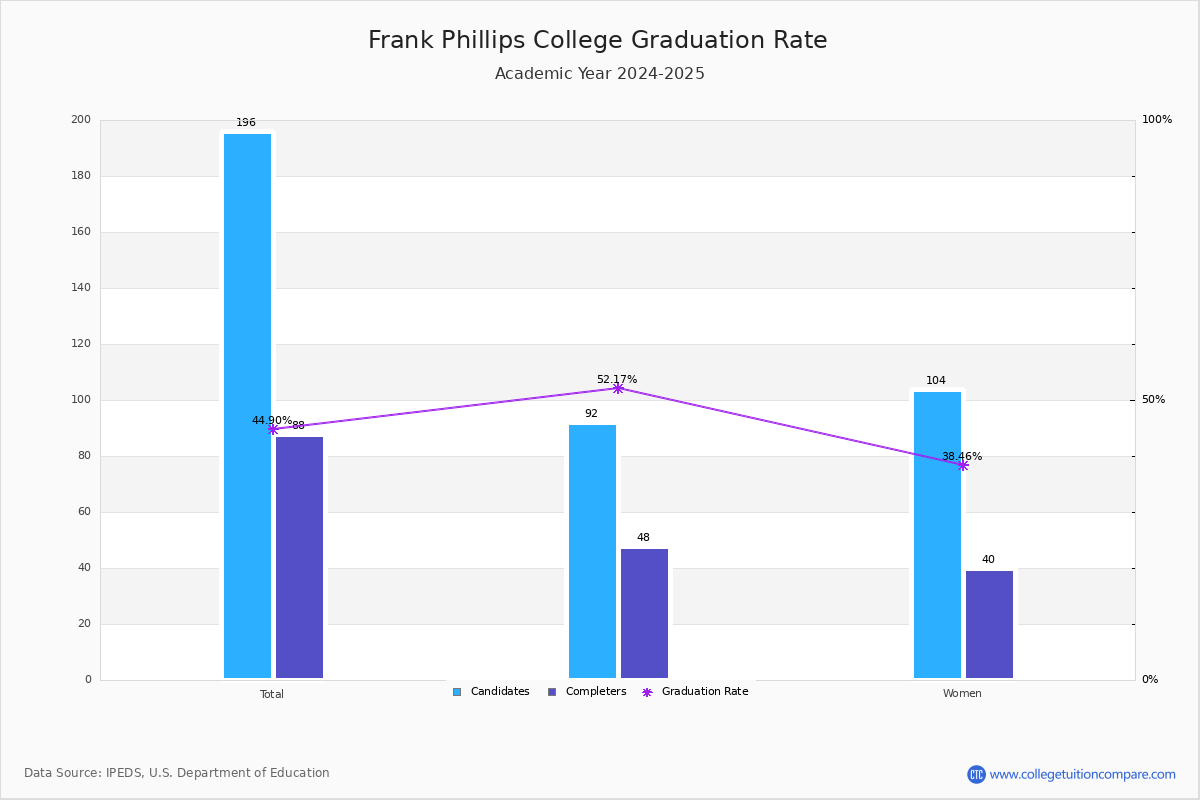Click the purple Completers legend swatch
This screenshot has width=1200, height=800.
click(x=552, y=692)
